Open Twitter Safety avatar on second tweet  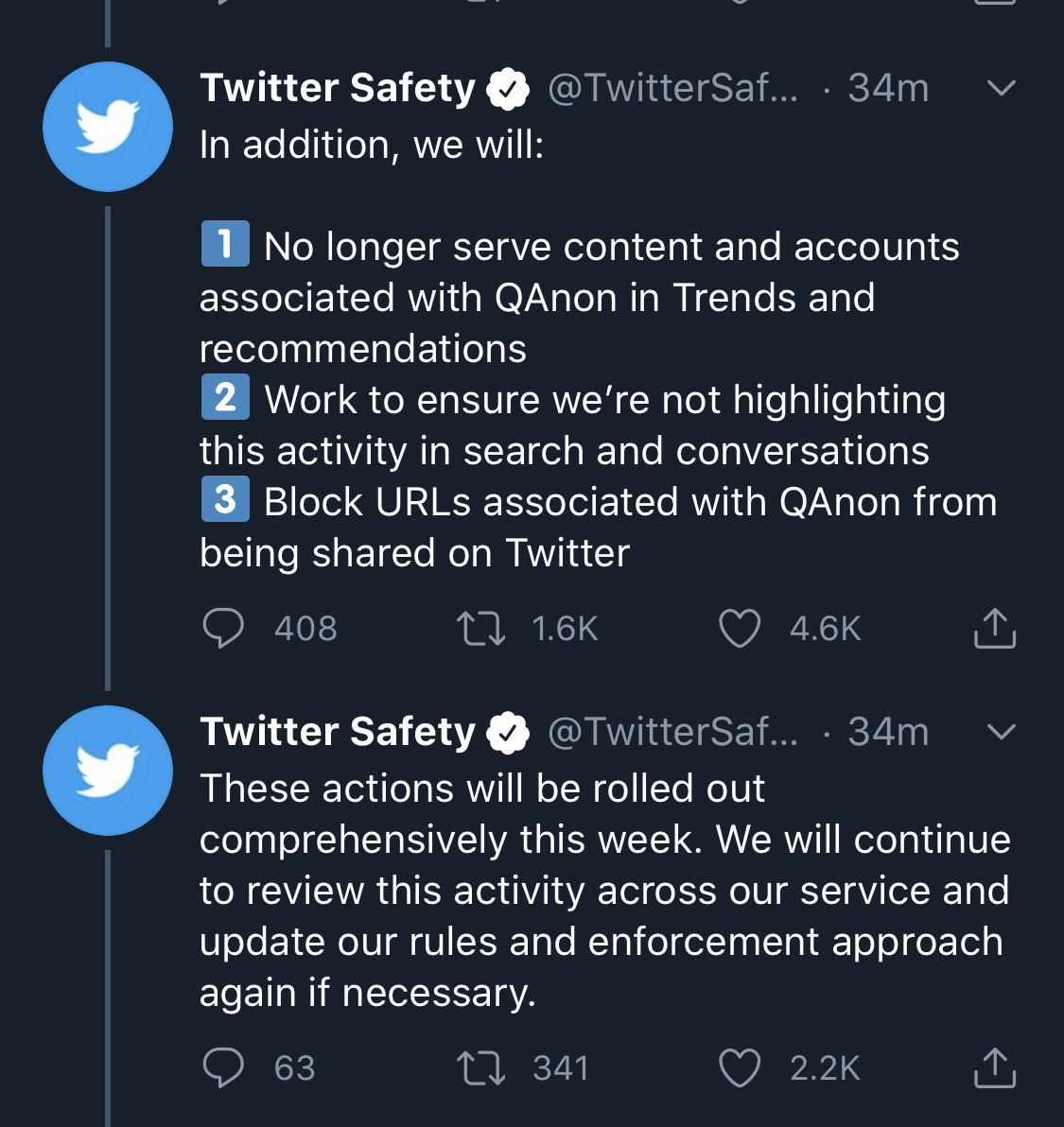click(108, 770)
